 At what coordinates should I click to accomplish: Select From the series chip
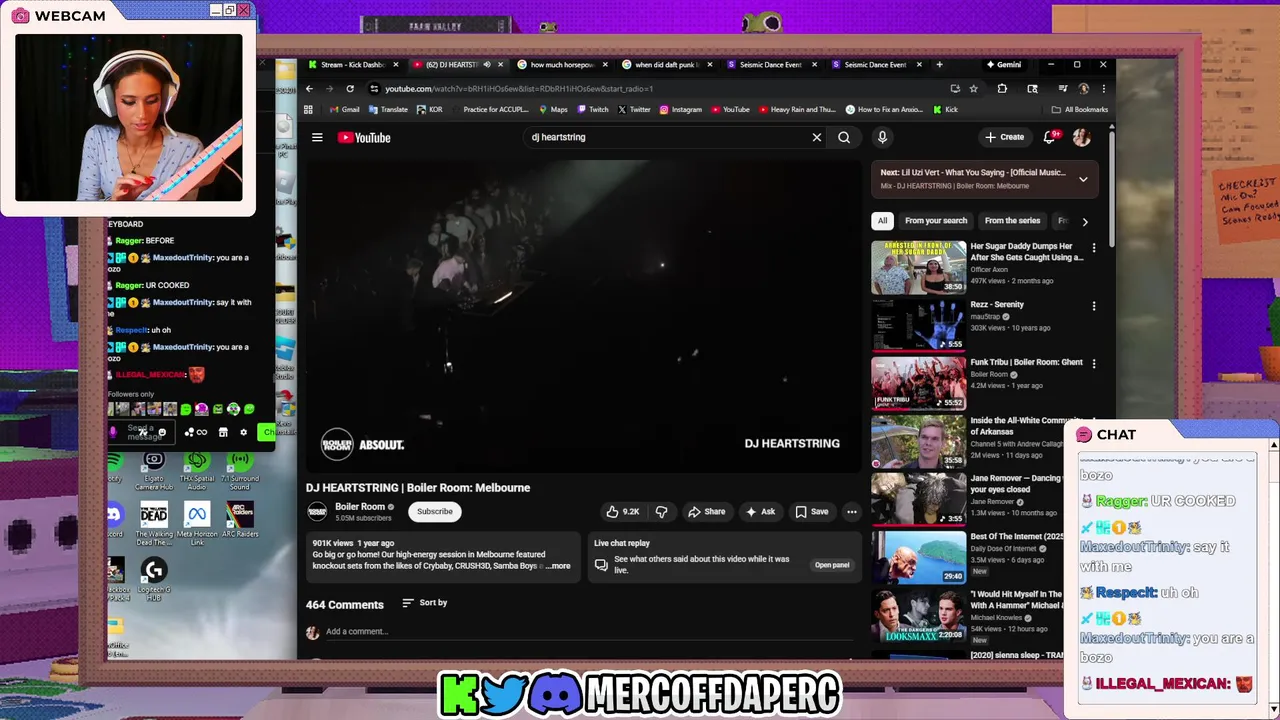(1012, 221)
